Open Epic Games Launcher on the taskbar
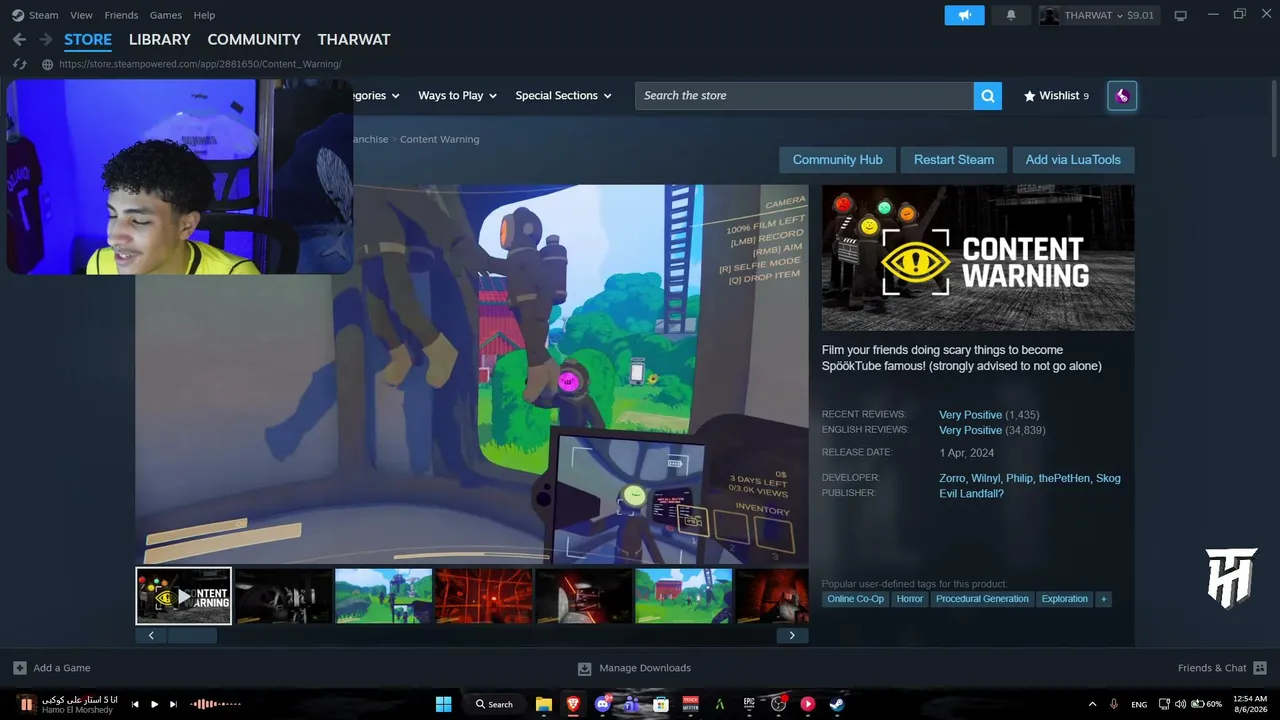Image resolution: width=1280 pixels, height=720 pixels. [749, 704]
